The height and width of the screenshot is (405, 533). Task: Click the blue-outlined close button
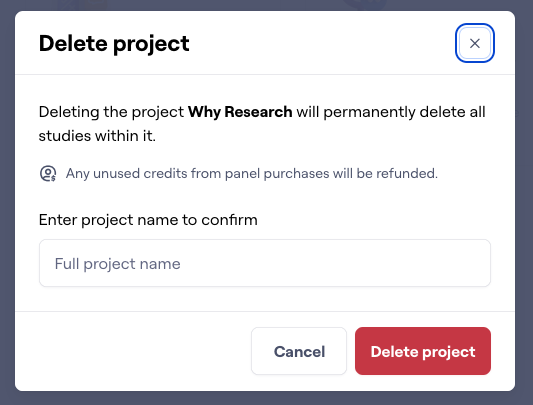[x=475, y=43]
